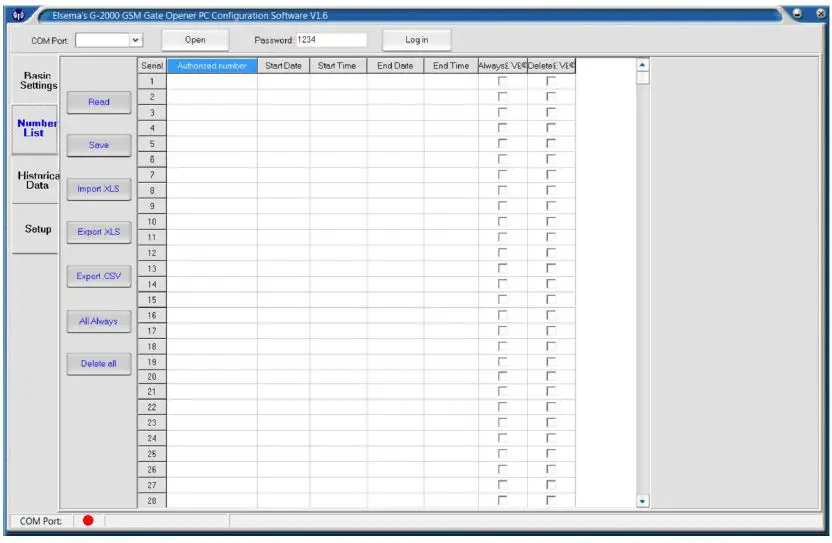Select the Authorized number column header

click(x=212, y=66)
